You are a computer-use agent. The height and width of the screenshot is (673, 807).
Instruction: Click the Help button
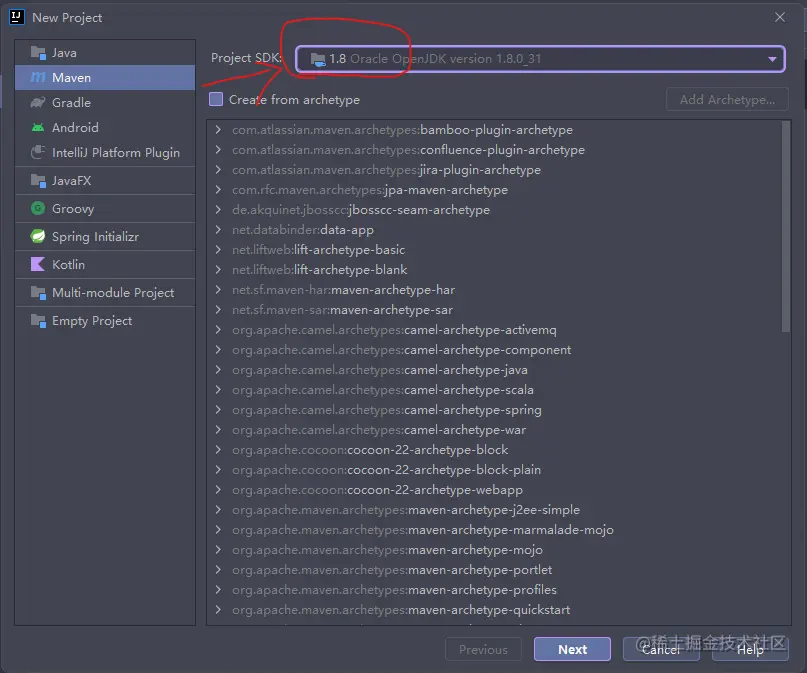tap(750, 649)
